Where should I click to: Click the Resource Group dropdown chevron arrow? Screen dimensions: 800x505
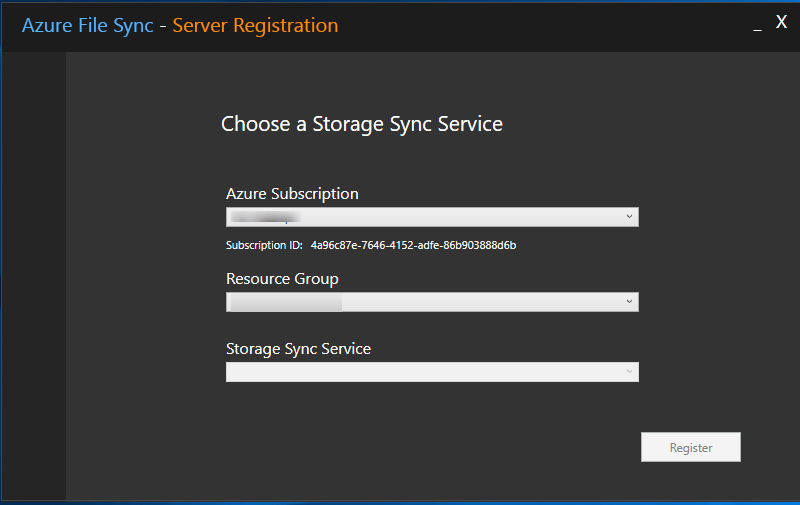[629, 302]
